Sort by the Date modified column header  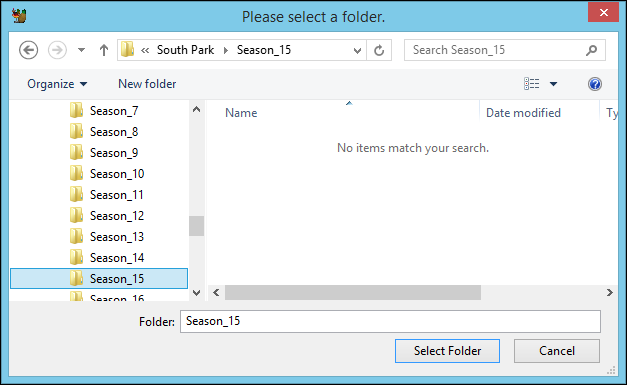coord(523,113)
